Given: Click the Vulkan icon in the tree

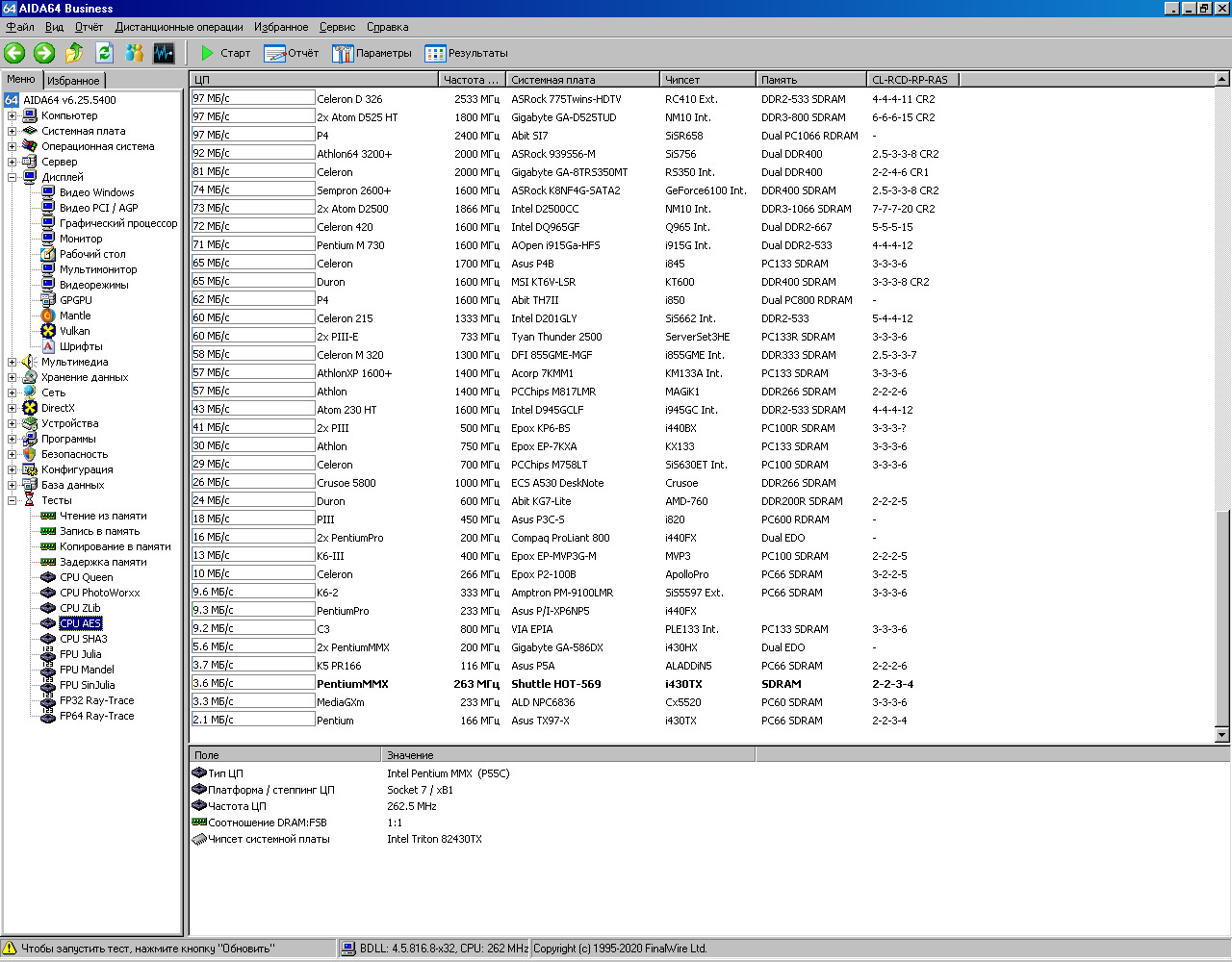Looking at the screenshot, I should point(48,331).
